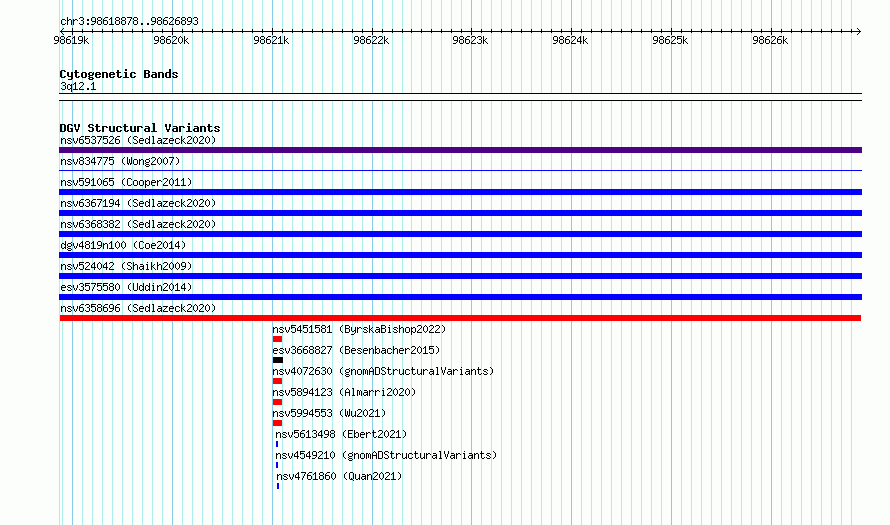Image resolution: width=890 pixels, height=525 pixels.
Task: Click the 98621k ruler label
Action: click(271, 40)
